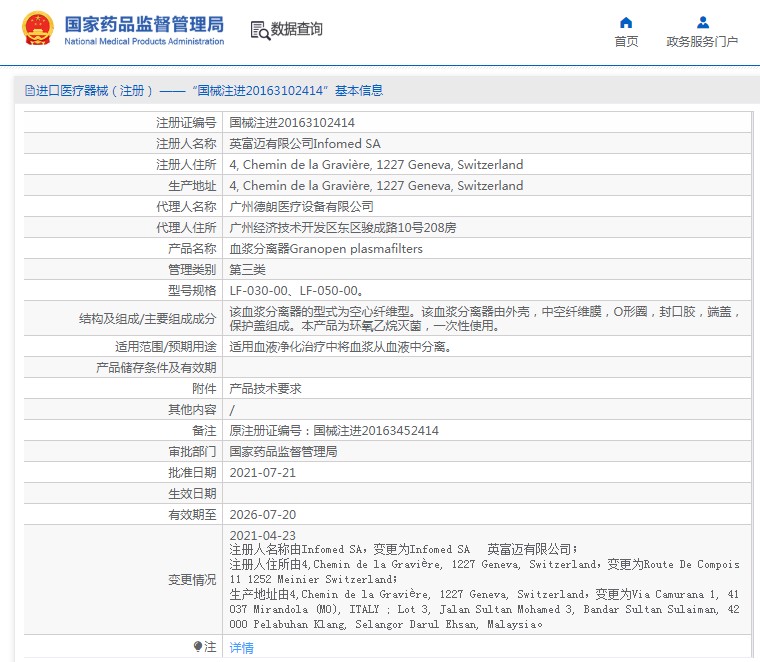Click the national emblem logo
This screenshot has height=662, width=760.
pos(38,30)
